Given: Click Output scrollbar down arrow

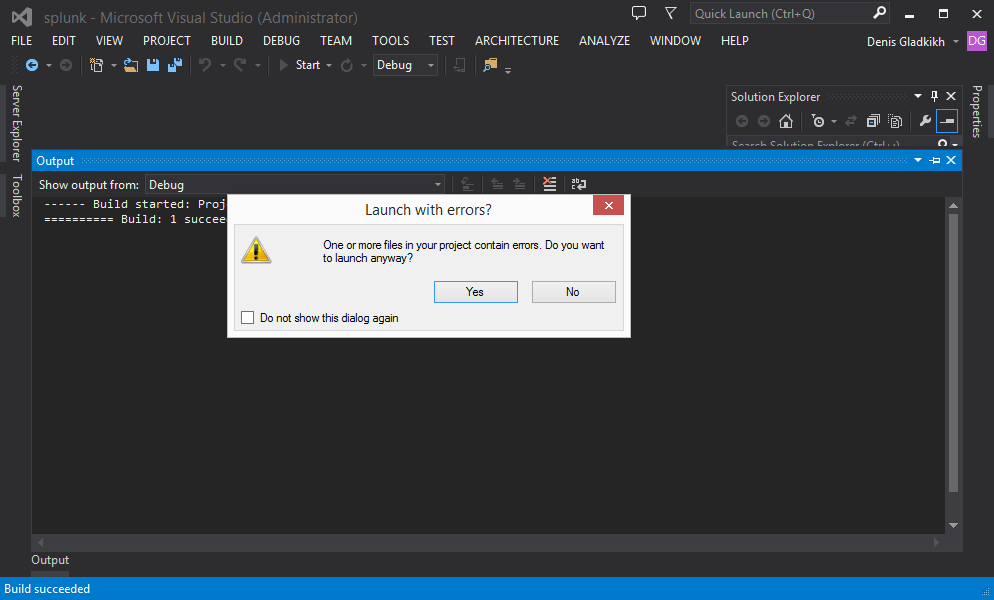Looking at the screenshot, I should coord(953,525).
